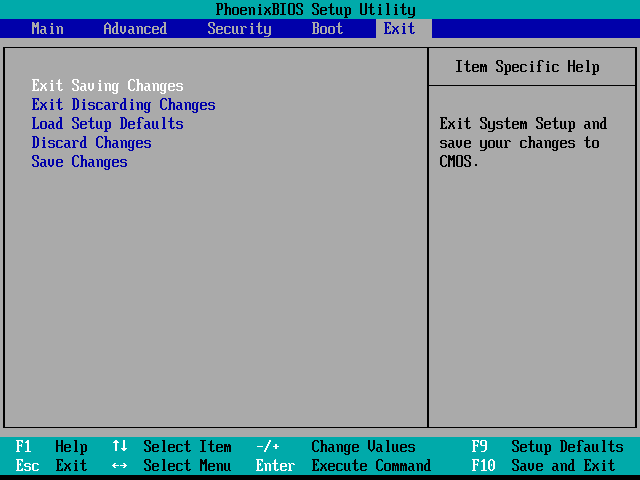Click Load Setup Defaults entry
This screenshot has height=480, width=640.
(x=107, y=124)
